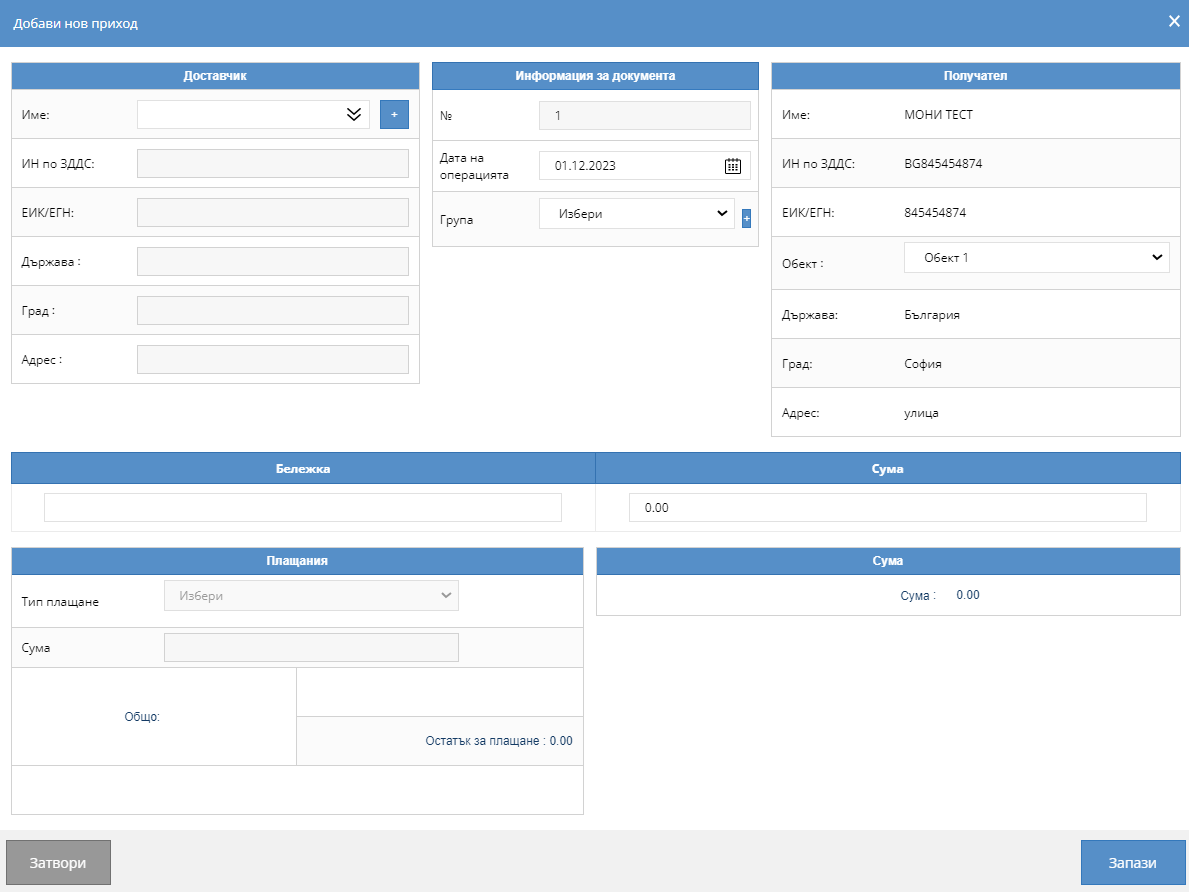Click the supplier Град field
This screenshot has height=892, width=1189.
click(273, 311)
